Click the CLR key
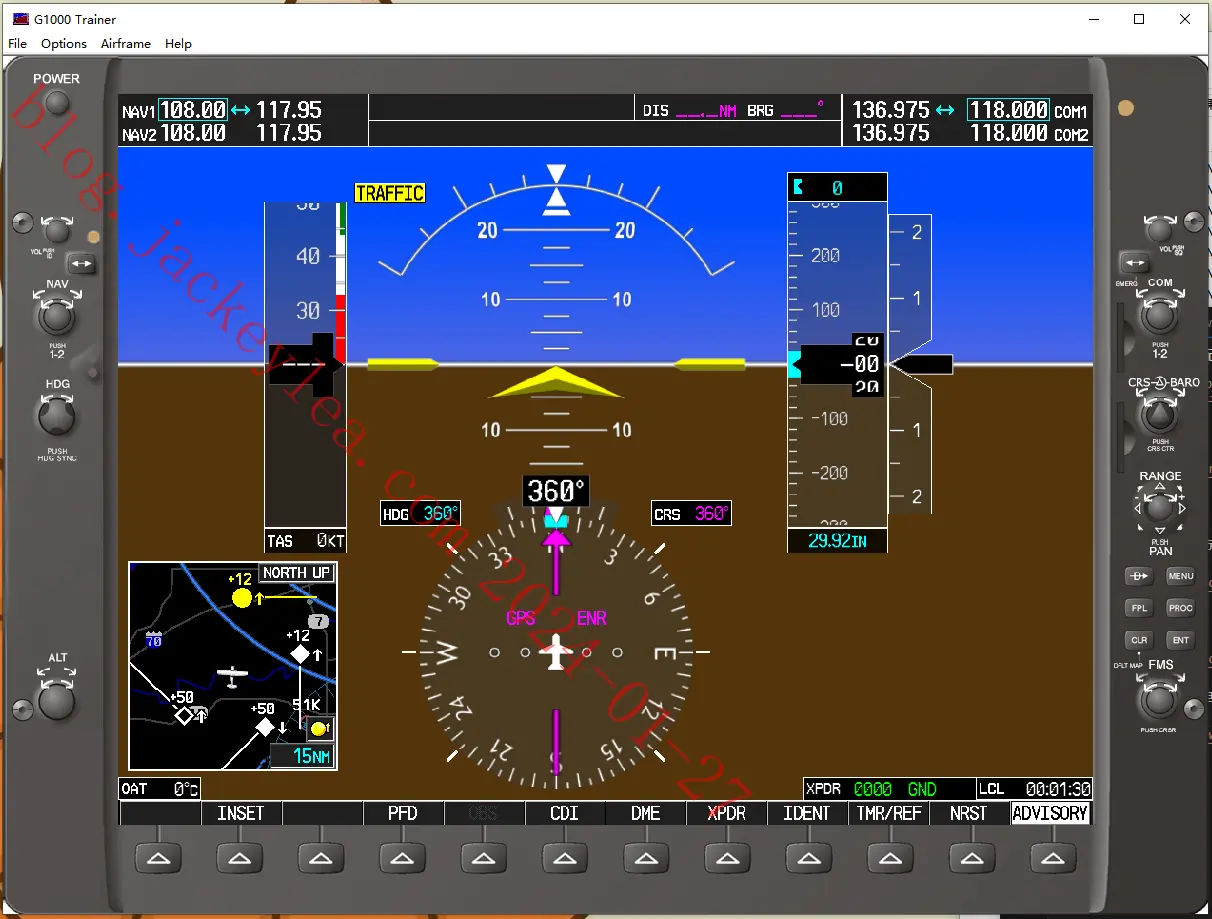This screenshot has height=919, width=1212. (x=1139, y=640)
